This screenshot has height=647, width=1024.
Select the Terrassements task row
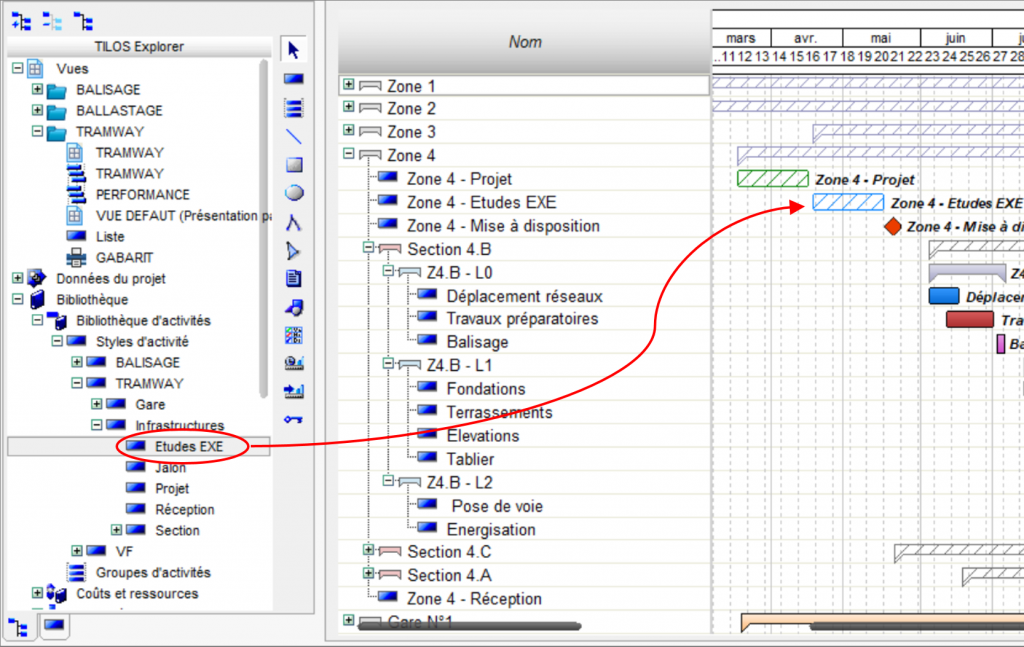click(499, 413)
